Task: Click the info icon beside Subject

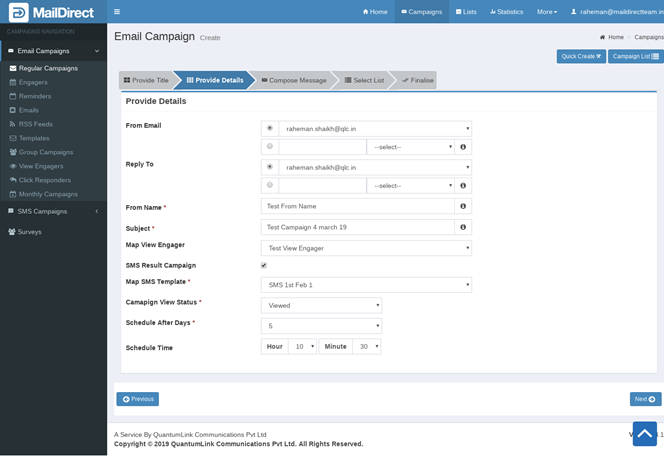Action: (463, 227)
